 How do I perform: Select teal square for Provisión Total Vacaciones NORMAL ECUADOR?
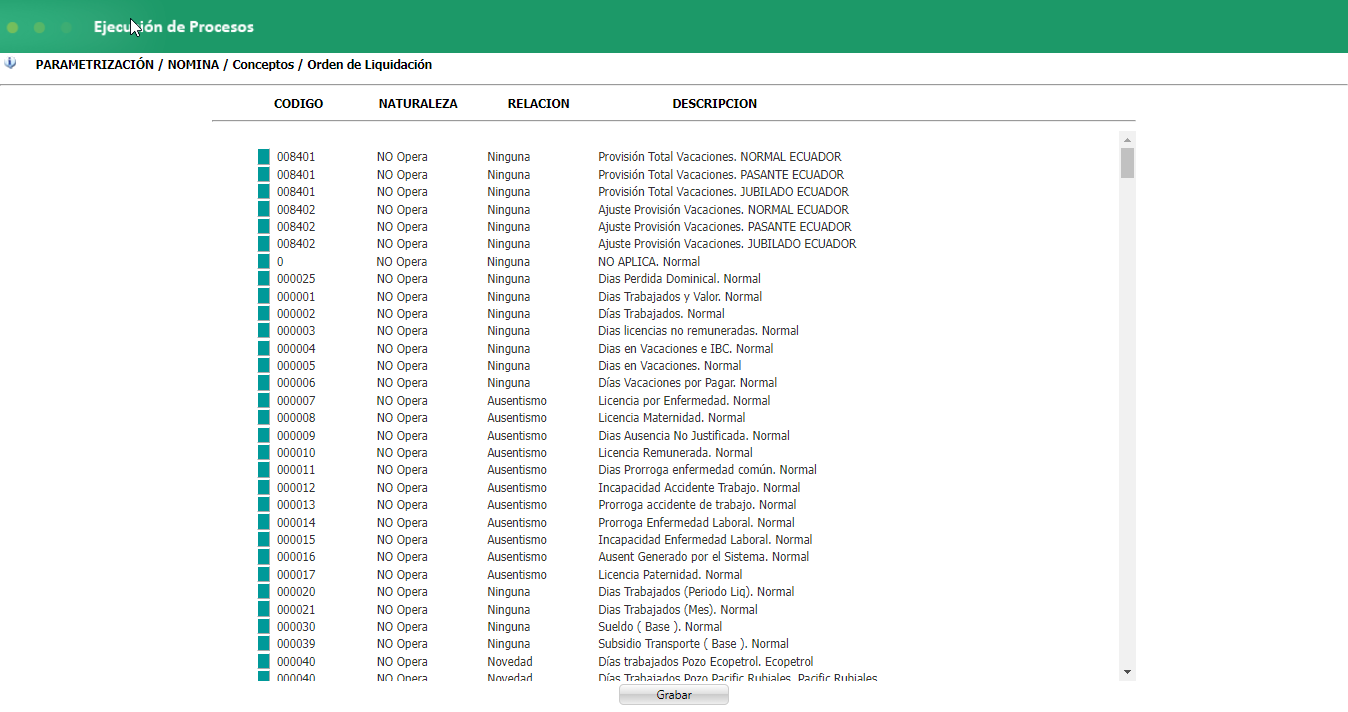click(x=264, y=157)
